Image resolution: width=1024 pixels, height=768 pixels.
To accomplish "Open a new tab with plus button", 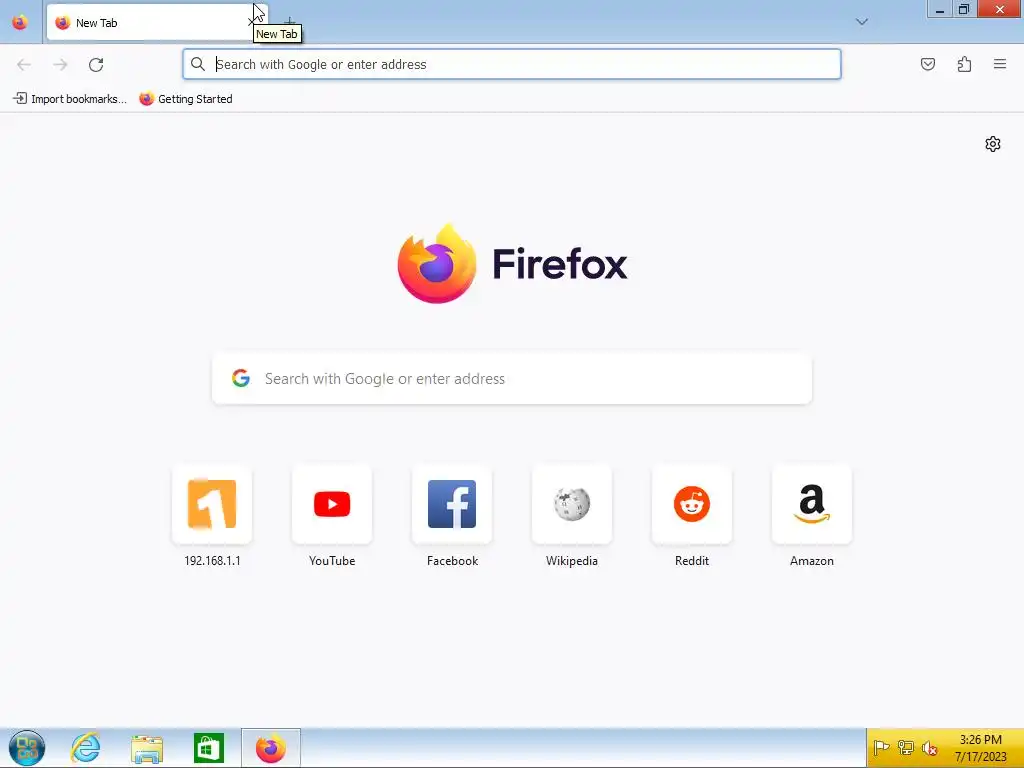I will click(290, 23).
